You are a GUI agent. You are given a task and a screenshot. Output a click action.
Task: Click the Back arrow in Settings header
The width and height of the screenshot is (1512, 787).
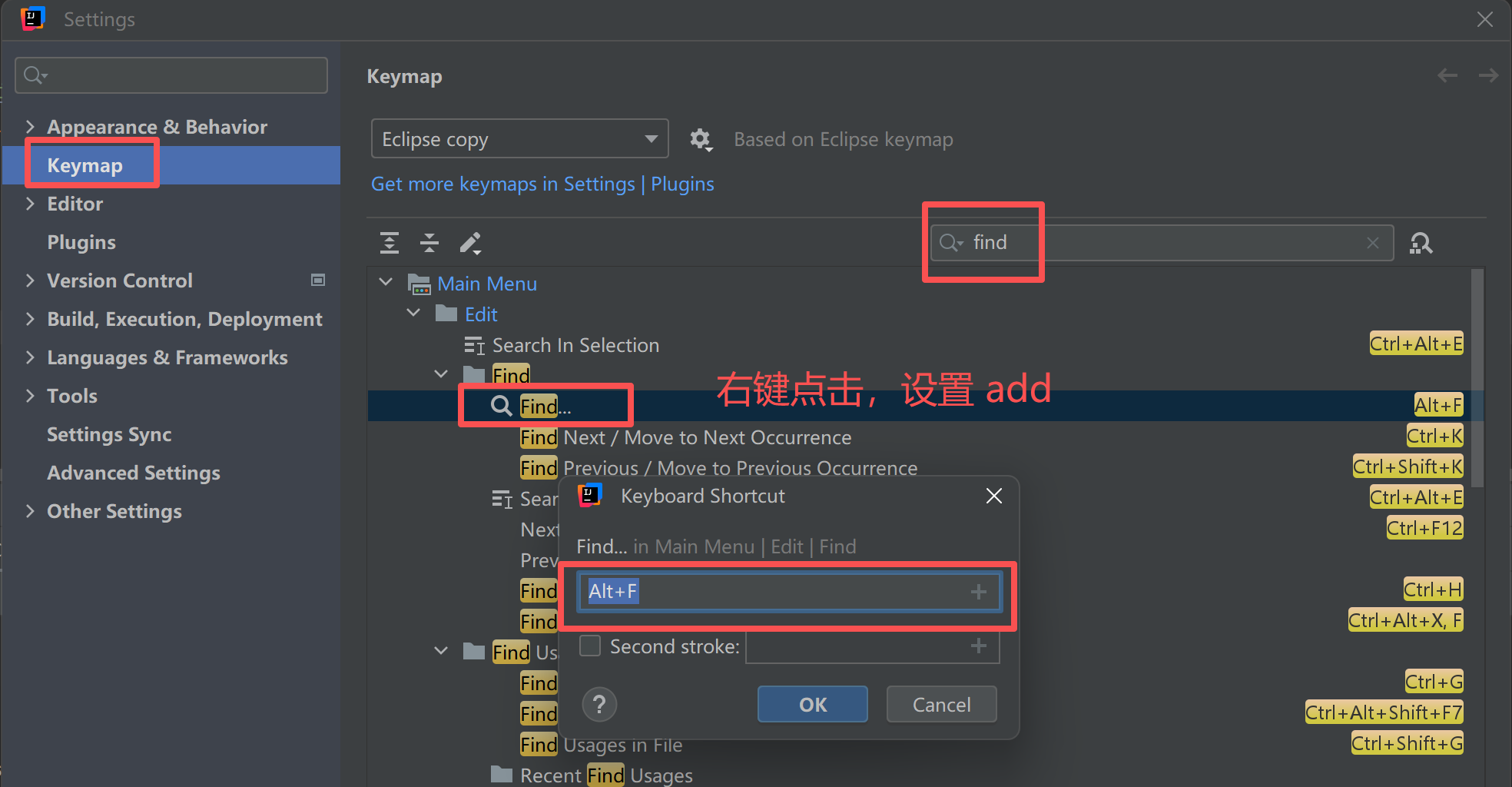(x=1447, y=75)
